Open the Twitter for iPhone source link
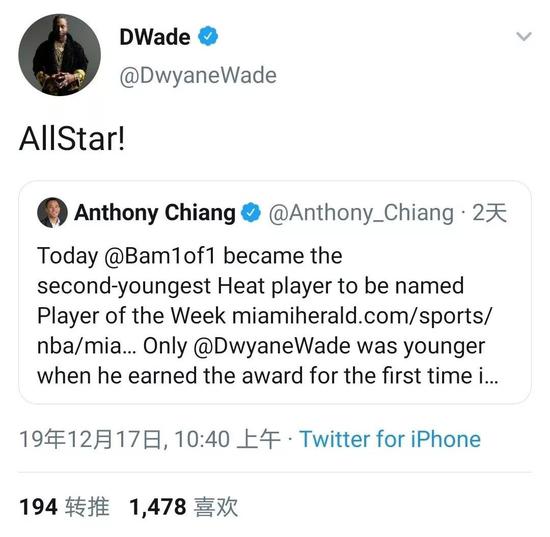The width and height of the screenshot is (550, 537). tap(390, 439)
